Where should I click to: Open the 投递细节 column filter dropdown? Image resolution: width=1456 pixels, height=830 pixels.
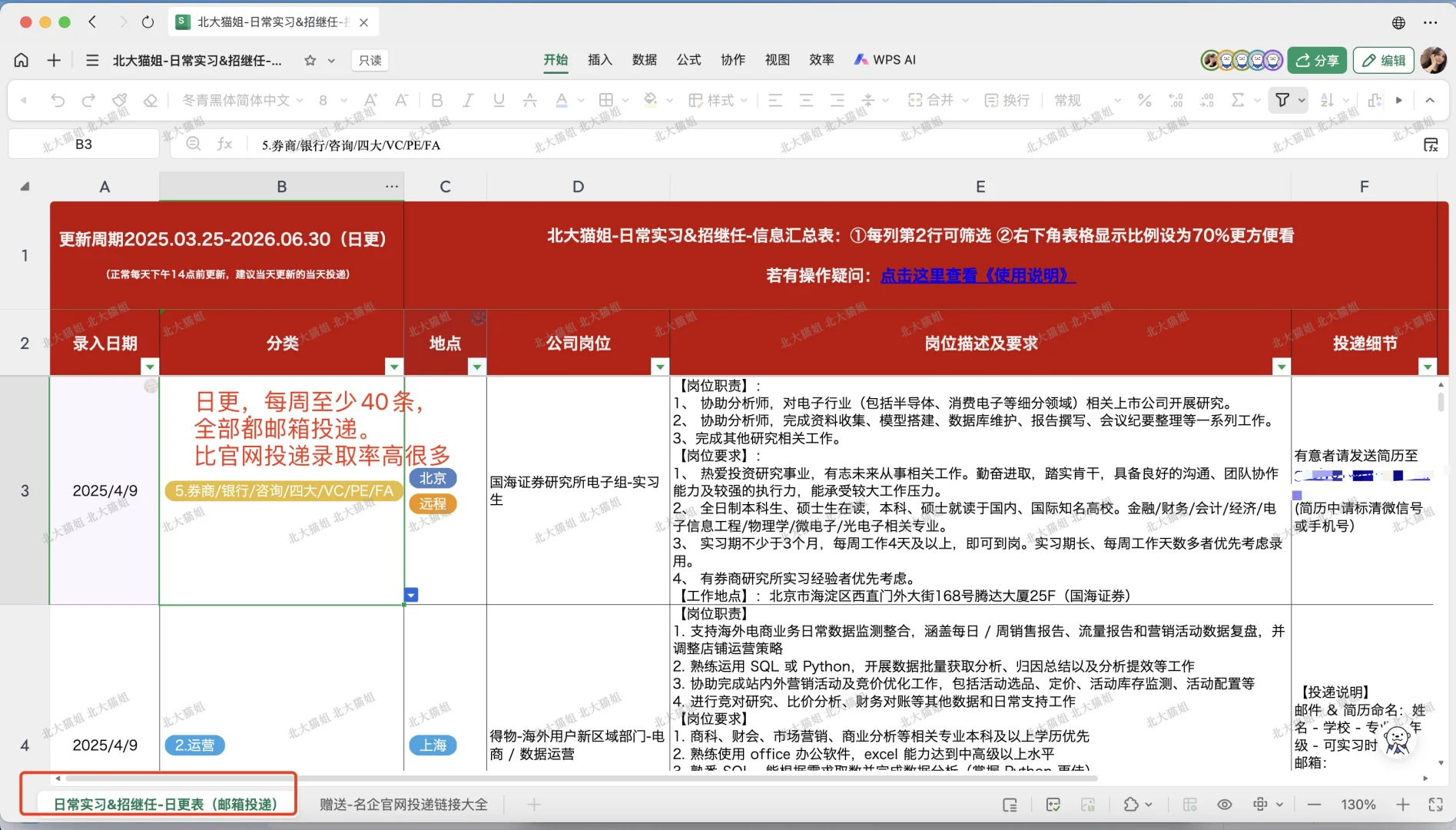pyautogui.click(x=1428, y=367)
